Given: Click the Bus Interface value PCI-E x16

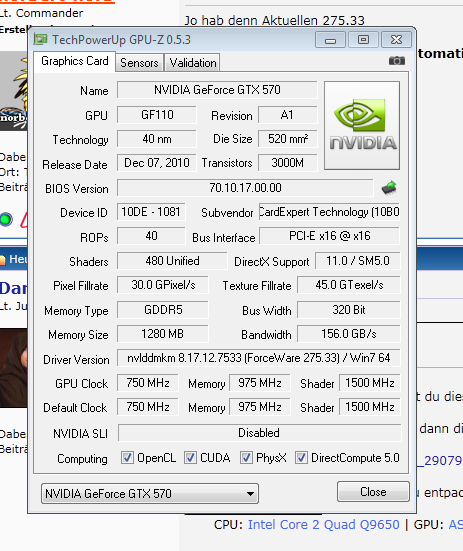Looking at the screenshot, I should point(329,236).
